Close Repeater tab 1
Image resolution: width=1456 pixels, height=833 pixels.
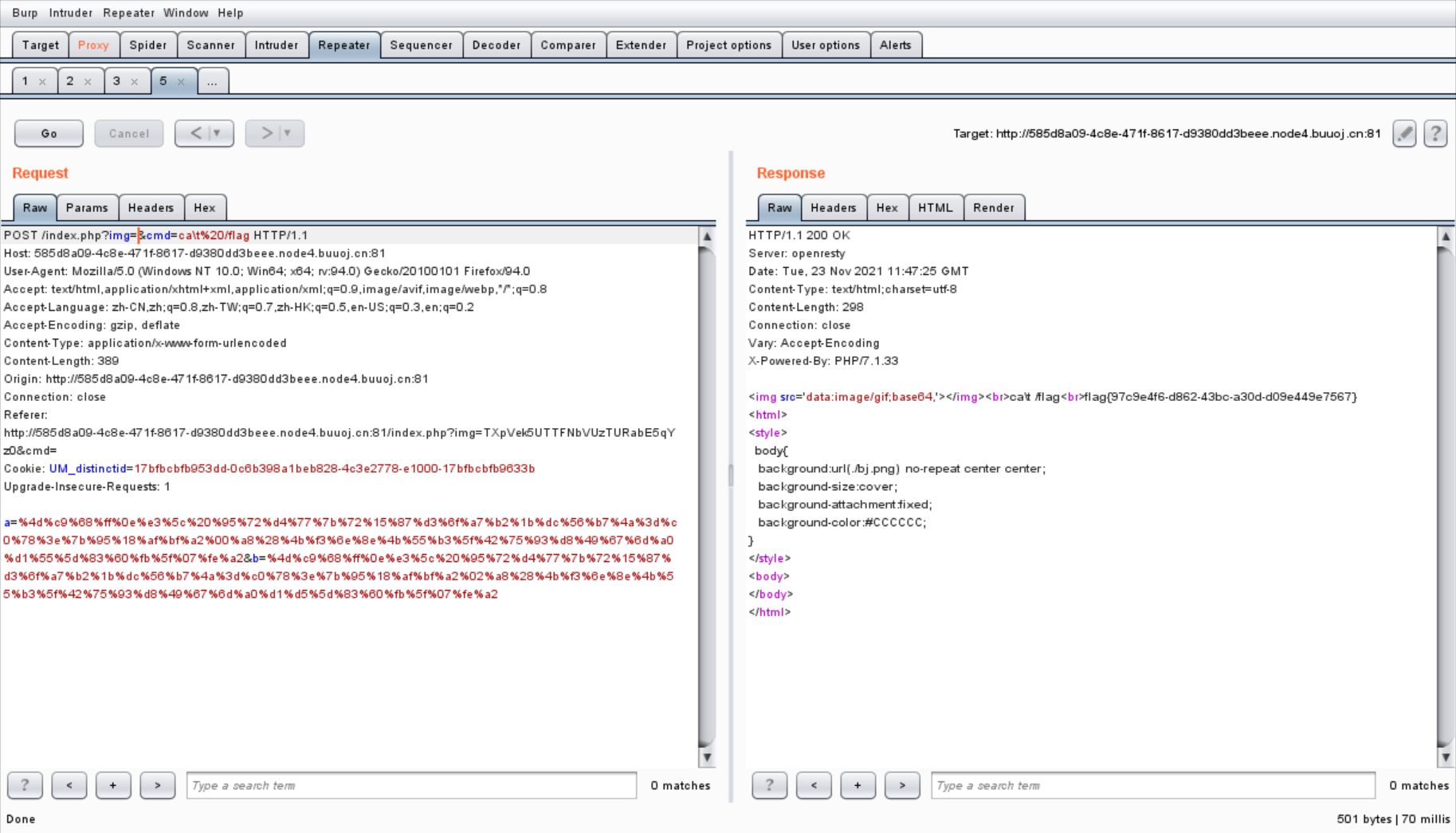[42, 81]
